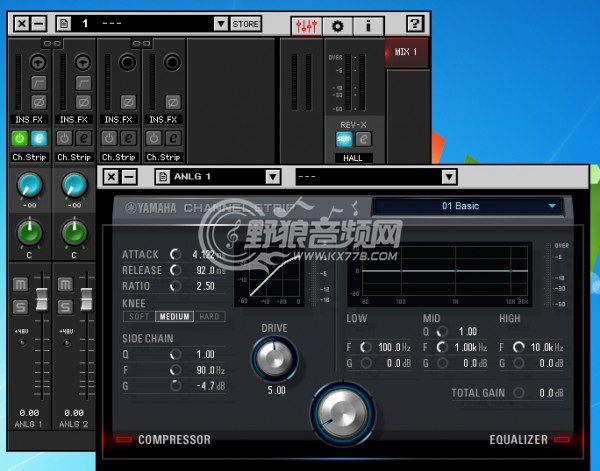The width and height of the screenshot is (600, 471).
Task: Click the help question mark icon
Action: pyautogui.click(x=414, y=24)
